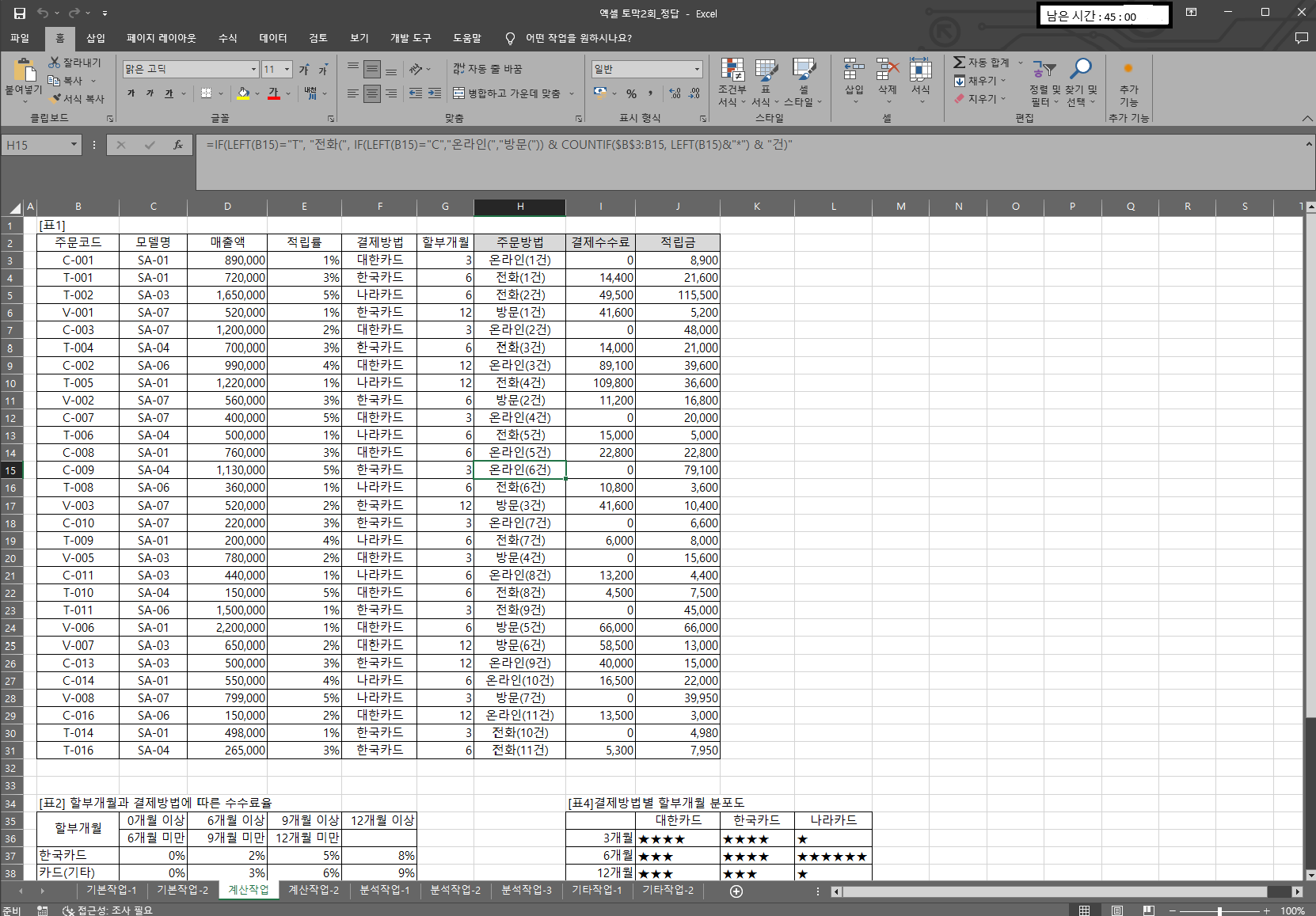Click the Insert Function fx icon
The image size is (1316, 916).
[x=178, y=145]
